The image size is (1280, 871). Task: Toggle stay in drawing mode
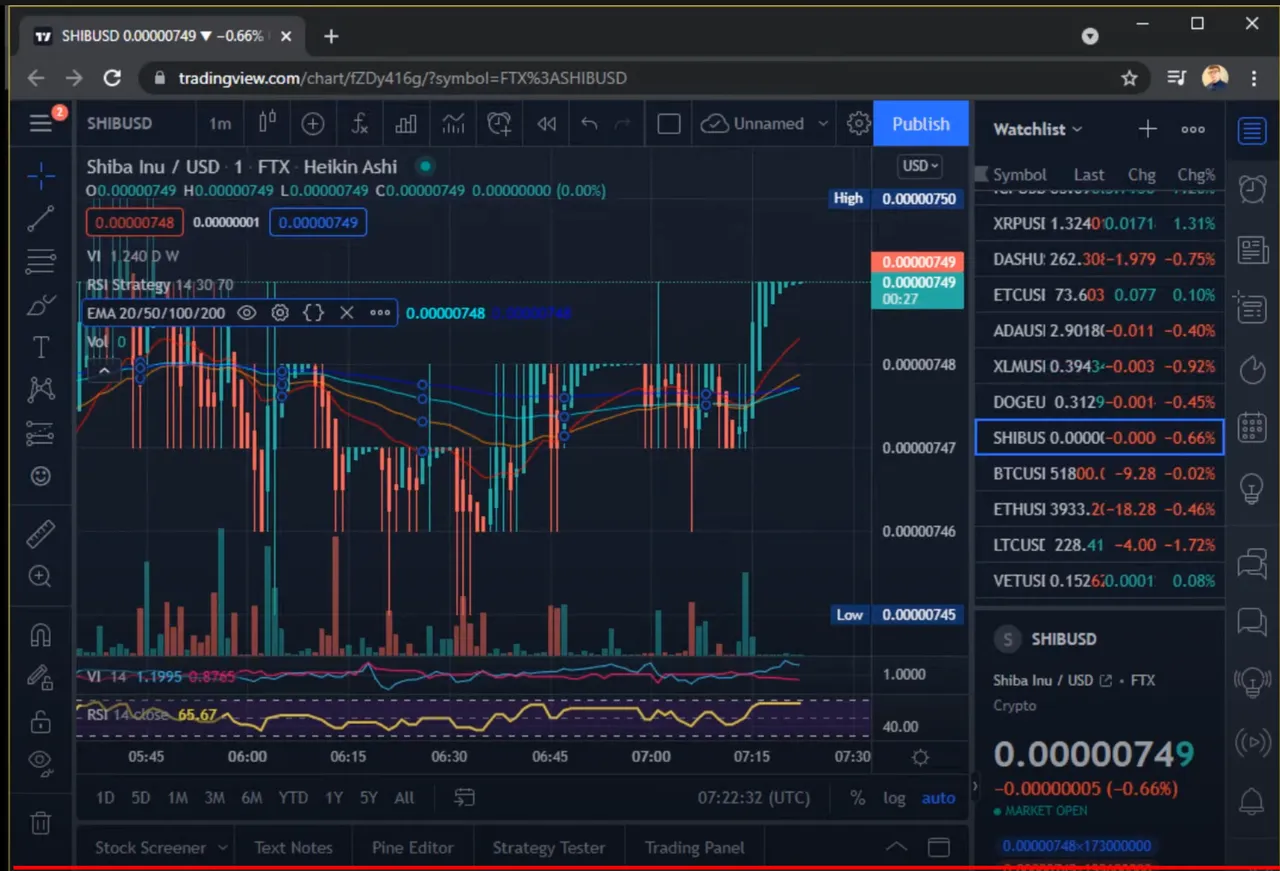(41, 677)
